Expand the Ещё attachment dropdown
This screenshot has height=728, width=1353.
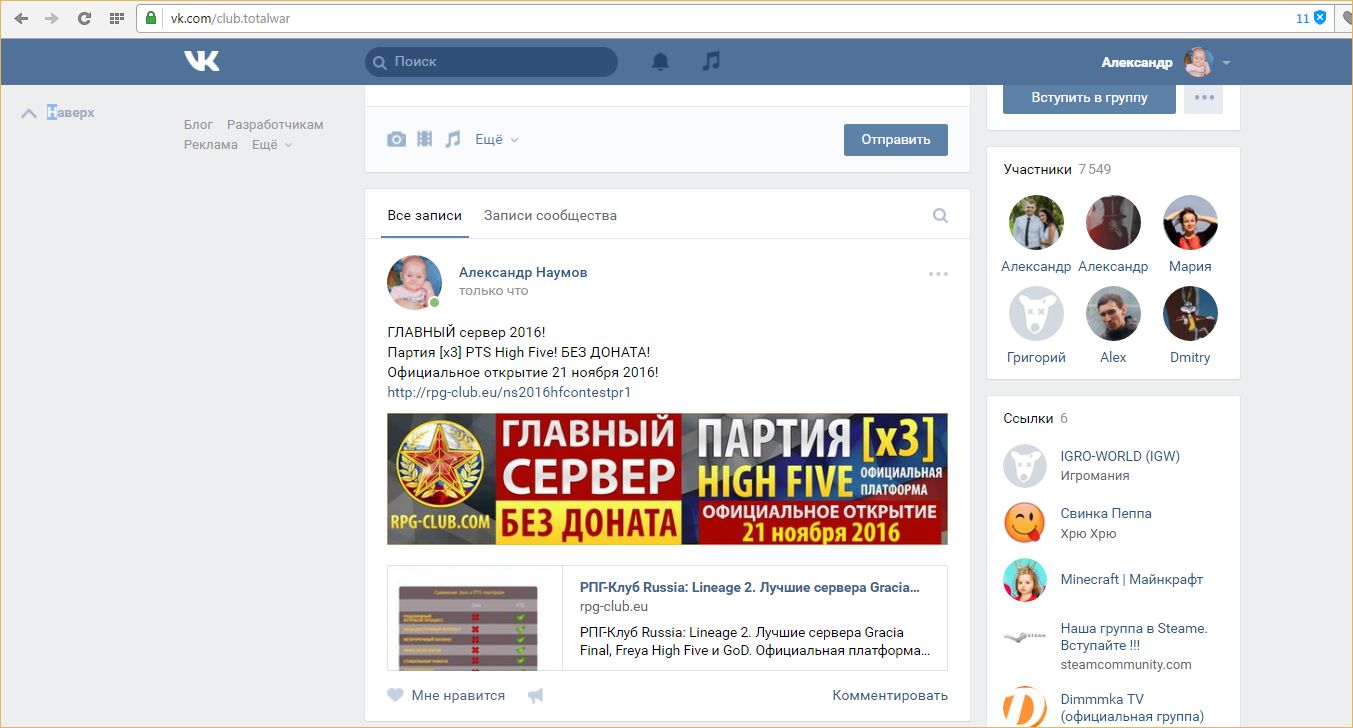pyautogui.click(x=496, y=140)
